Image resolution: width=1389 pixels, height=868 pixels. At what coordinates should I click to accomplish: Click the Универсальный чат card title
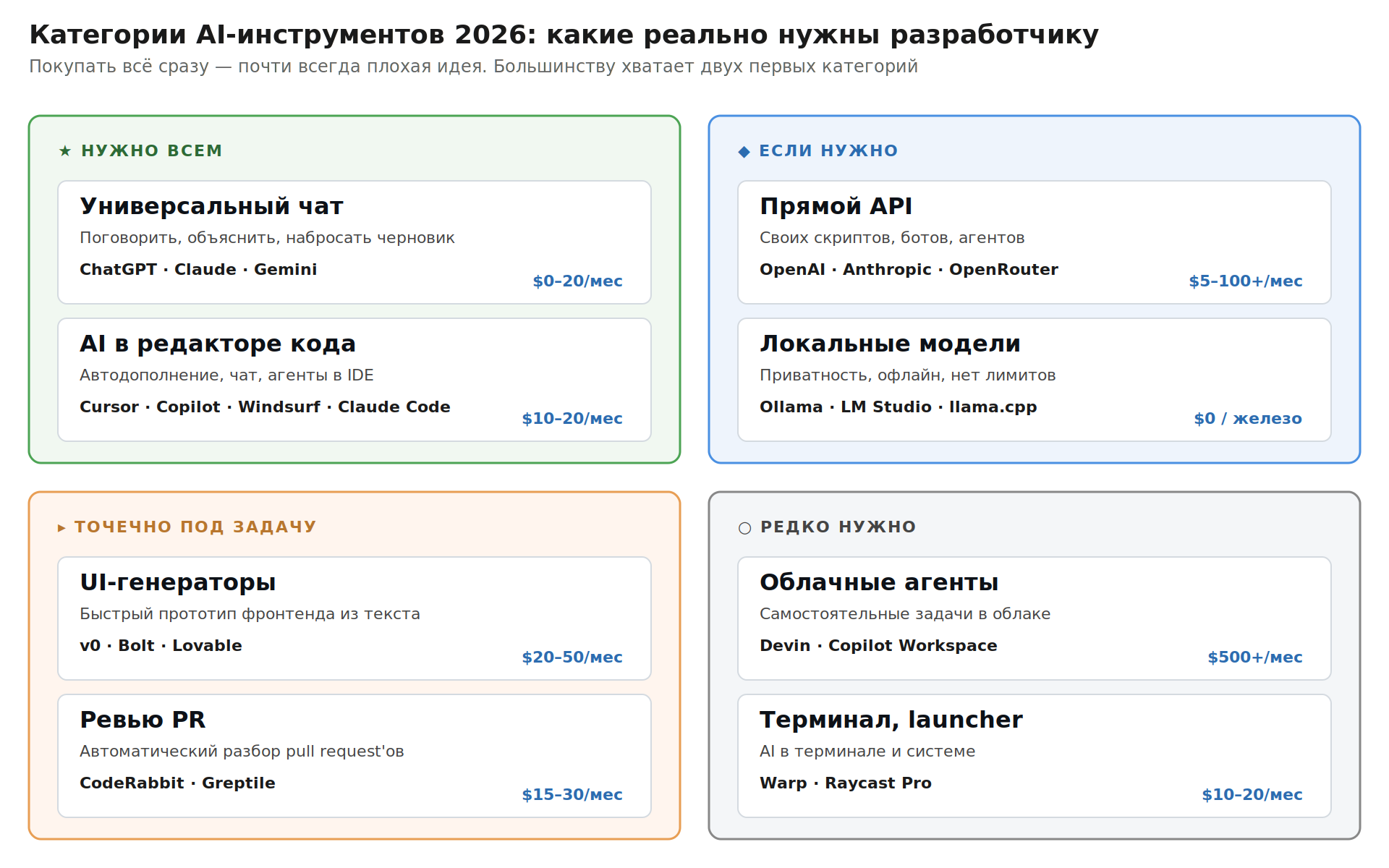click(211, 206)
